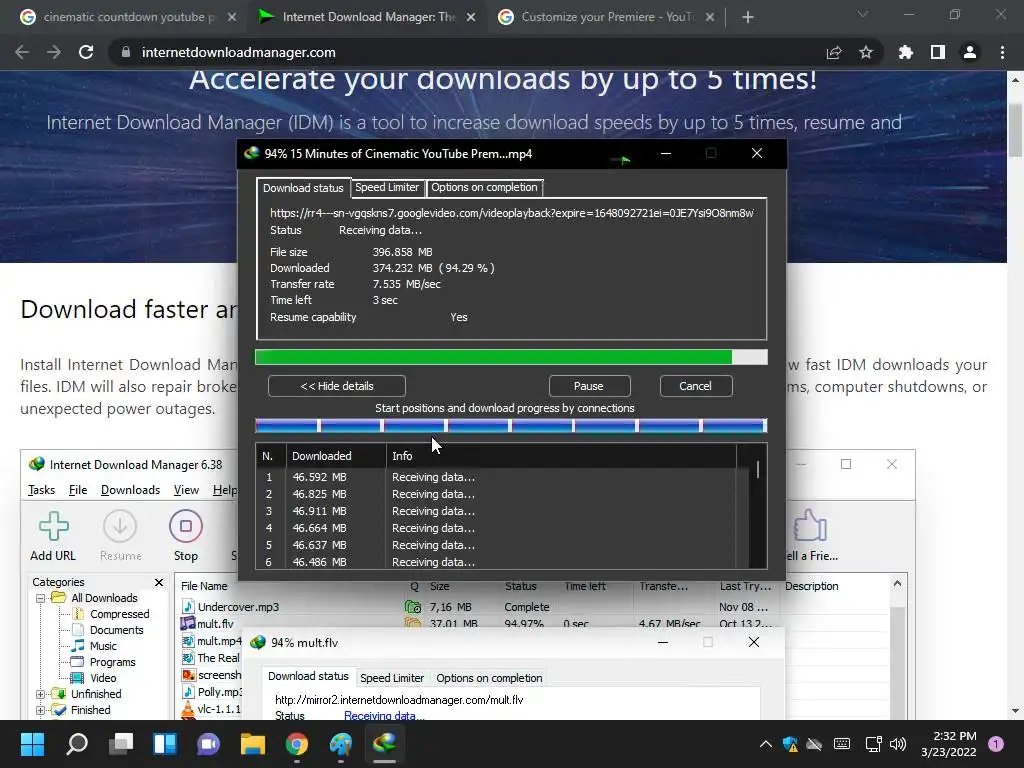Bookmark this page with star icon
The width and height of the screenshot is (1024, 768).
(x=866, y=52)
